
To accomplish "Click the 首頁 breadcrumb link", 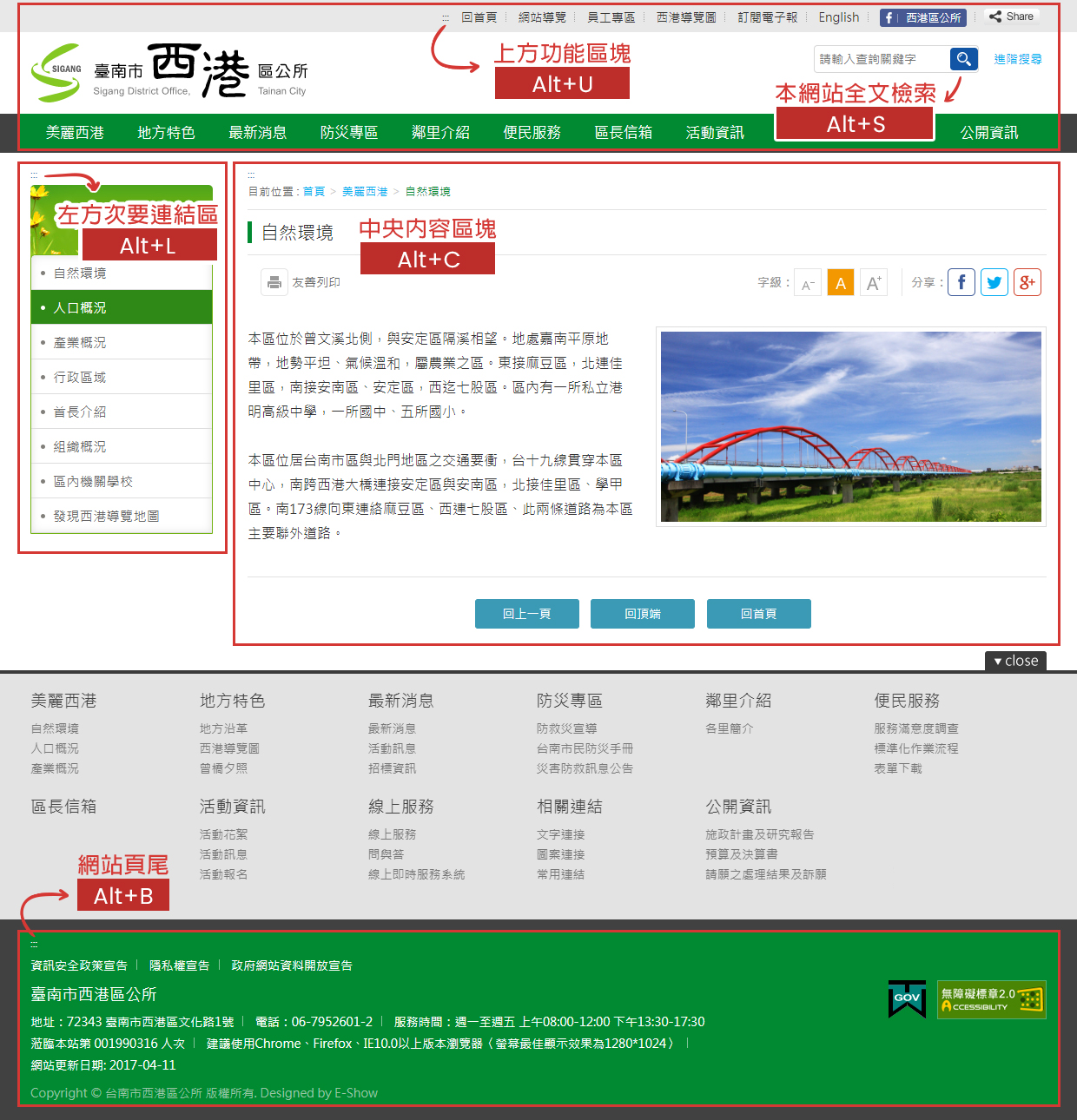I will 314,192.
